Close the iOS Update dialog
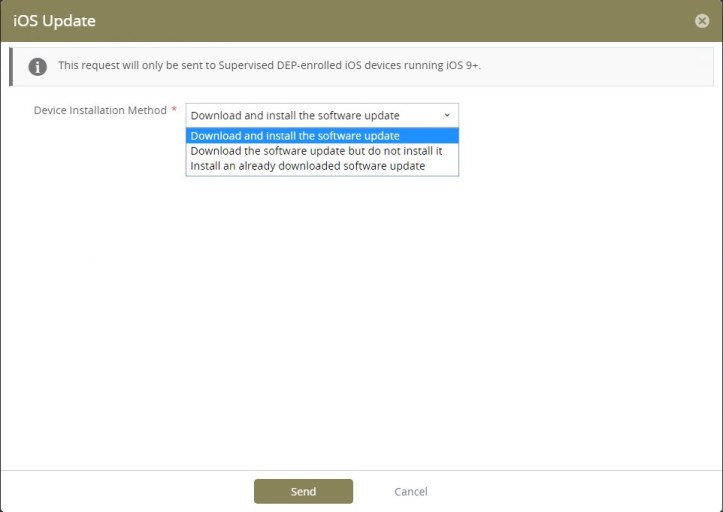The width and height of the screenshot is (723, 512). click(x=701, y=21)
